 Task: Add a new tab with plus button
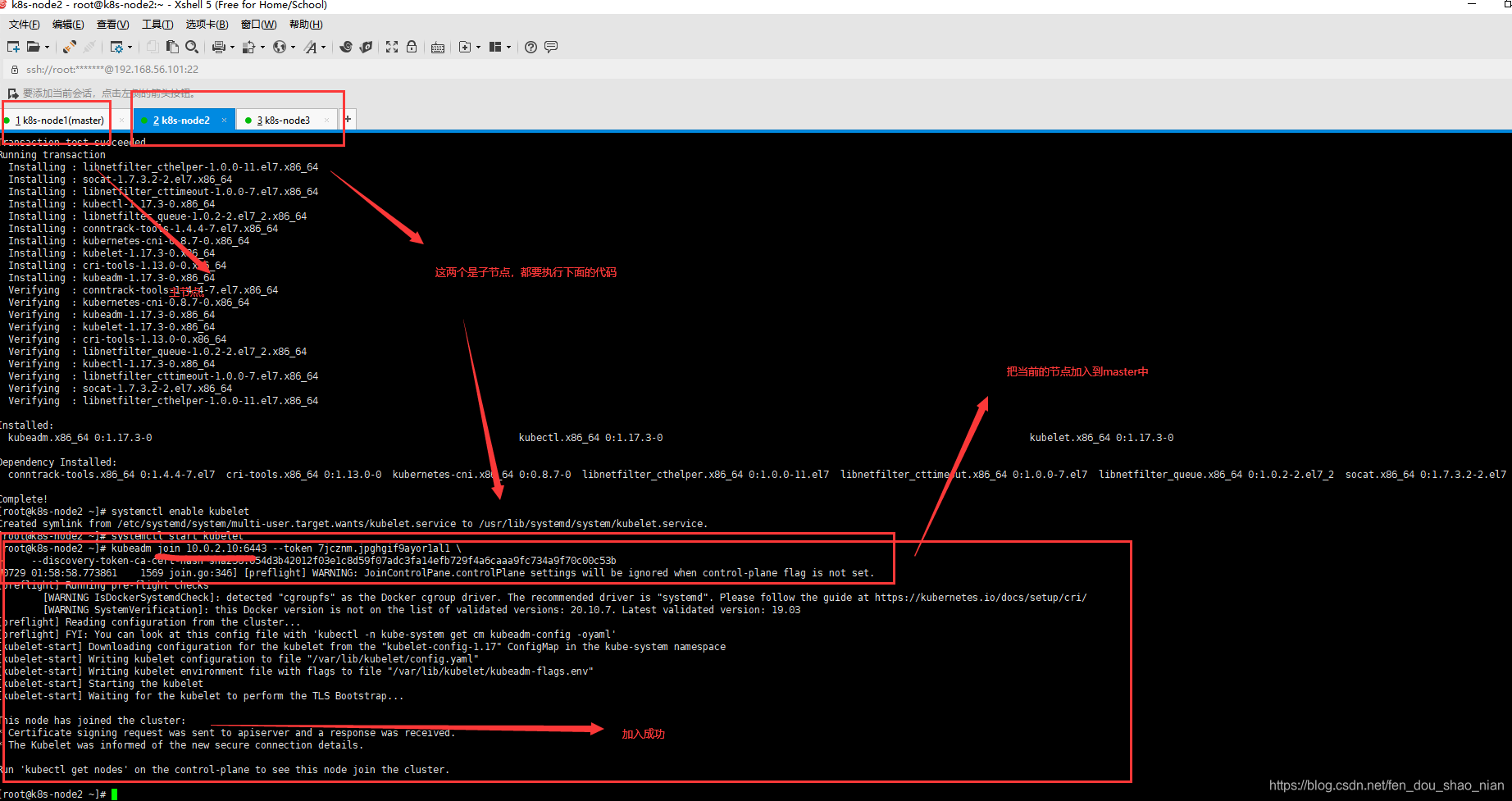point(348,120)
